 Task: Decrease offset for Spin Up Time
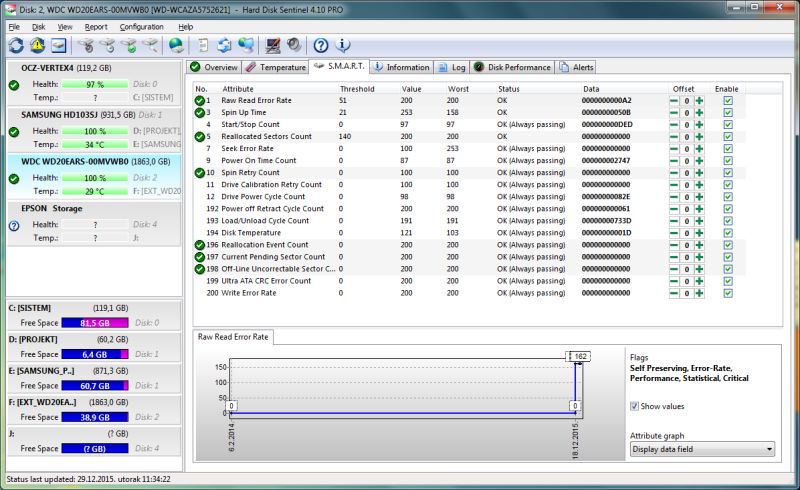674,113
